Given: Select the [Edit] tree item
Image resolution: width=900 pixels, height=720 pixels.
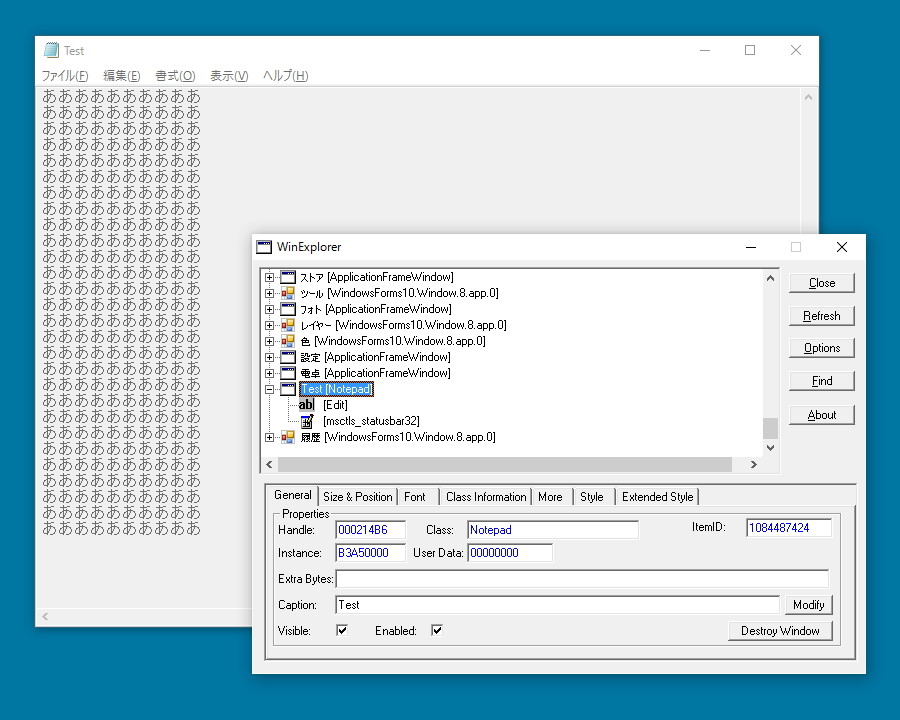Looking at the screenshot, I should [x=335, y=405].
